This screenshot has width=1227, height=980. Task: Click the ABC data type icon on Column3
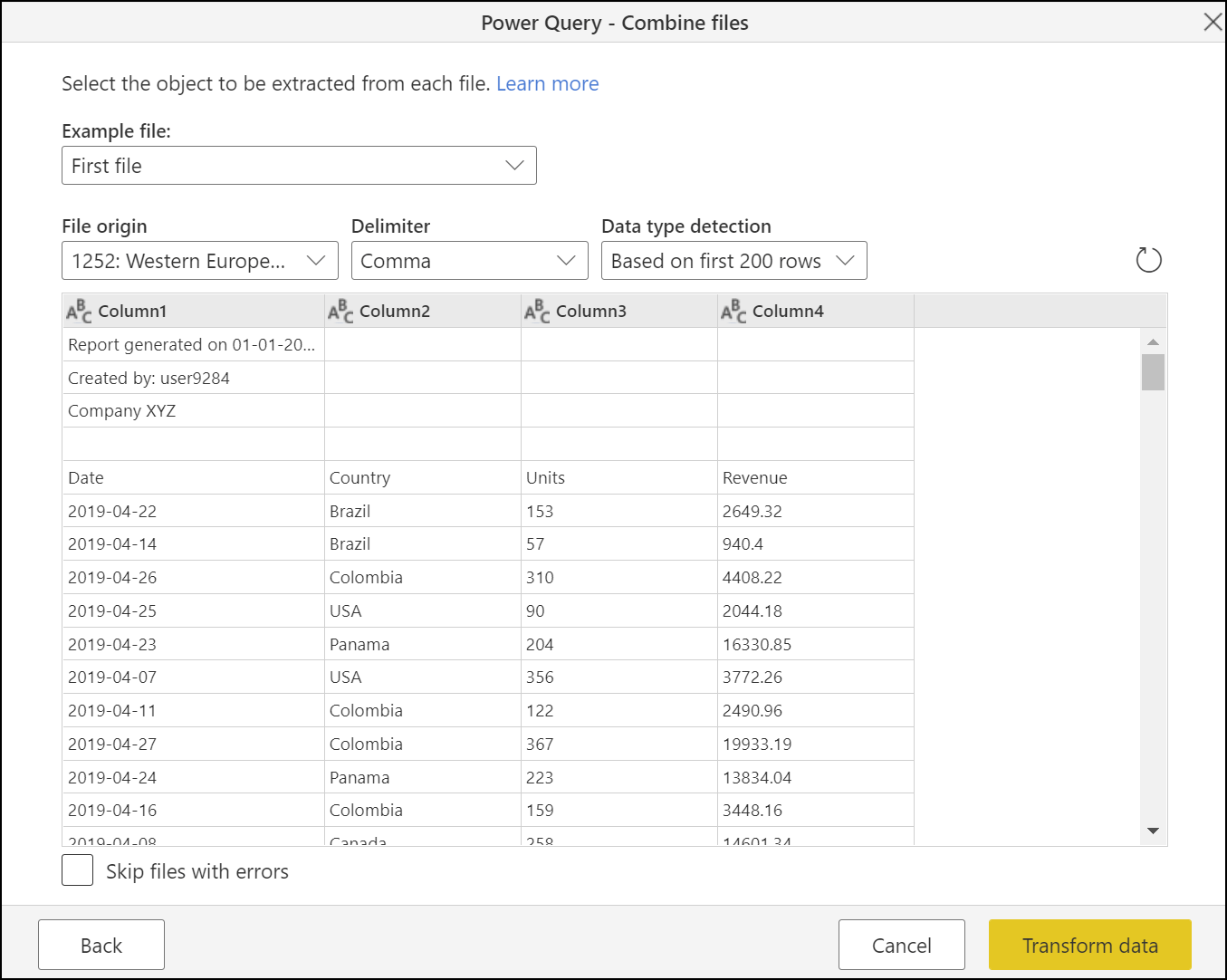tap(534, 310)
